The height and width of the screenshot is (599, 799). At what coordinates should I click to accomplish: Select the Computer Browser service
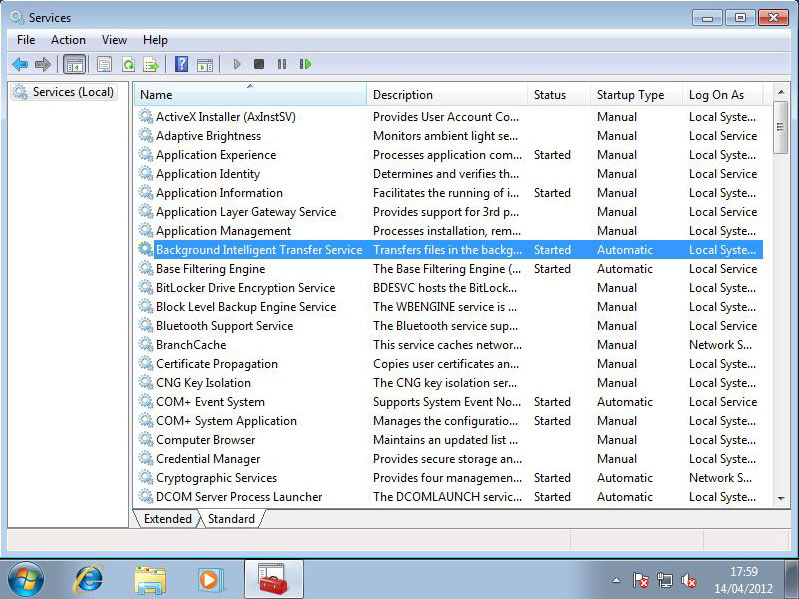coord(448,440)
